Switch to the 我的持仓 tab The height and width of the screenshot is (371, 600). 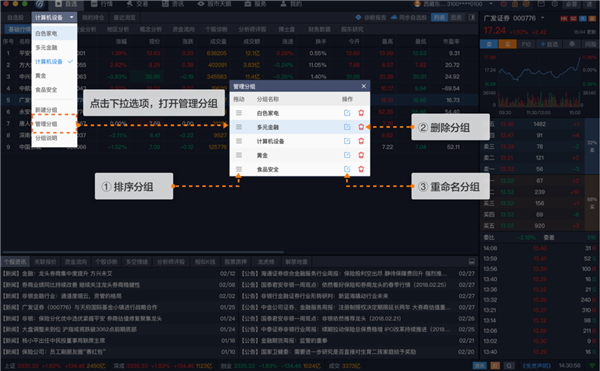coord(93,18)
